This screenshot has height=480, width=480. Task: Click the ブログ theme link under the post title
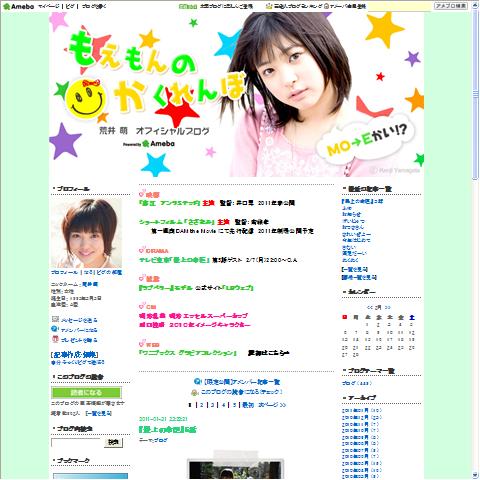coord(161,441)
